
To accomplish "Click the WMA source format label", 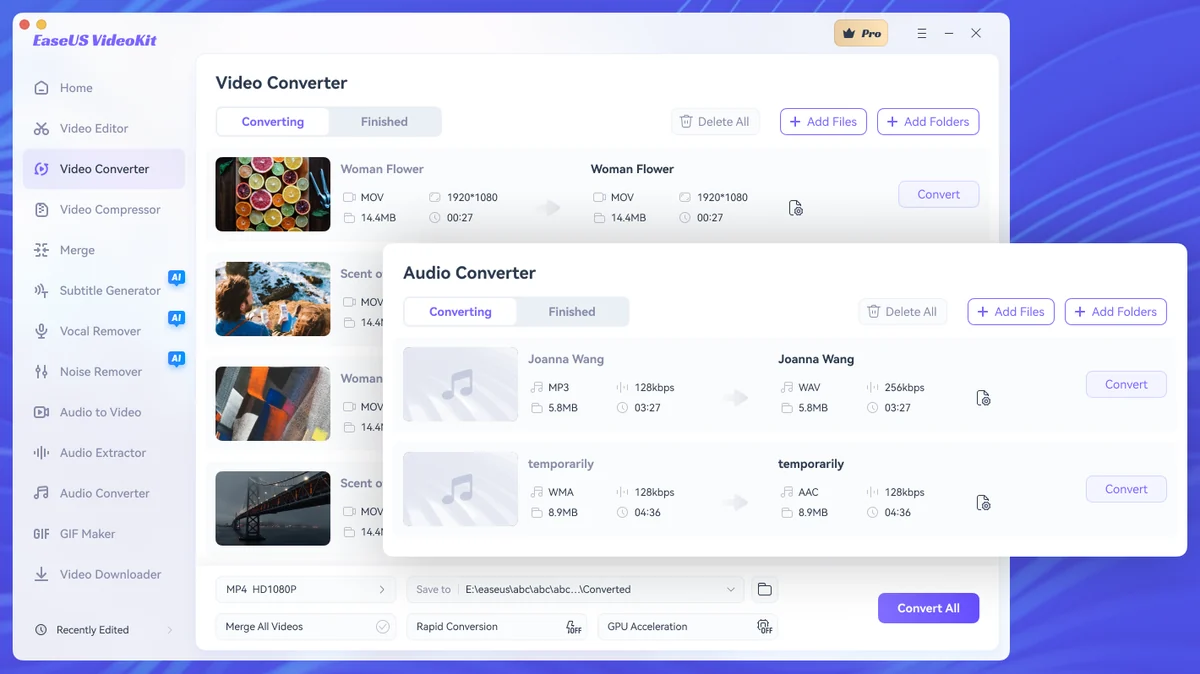I will [x=561, y=492].
